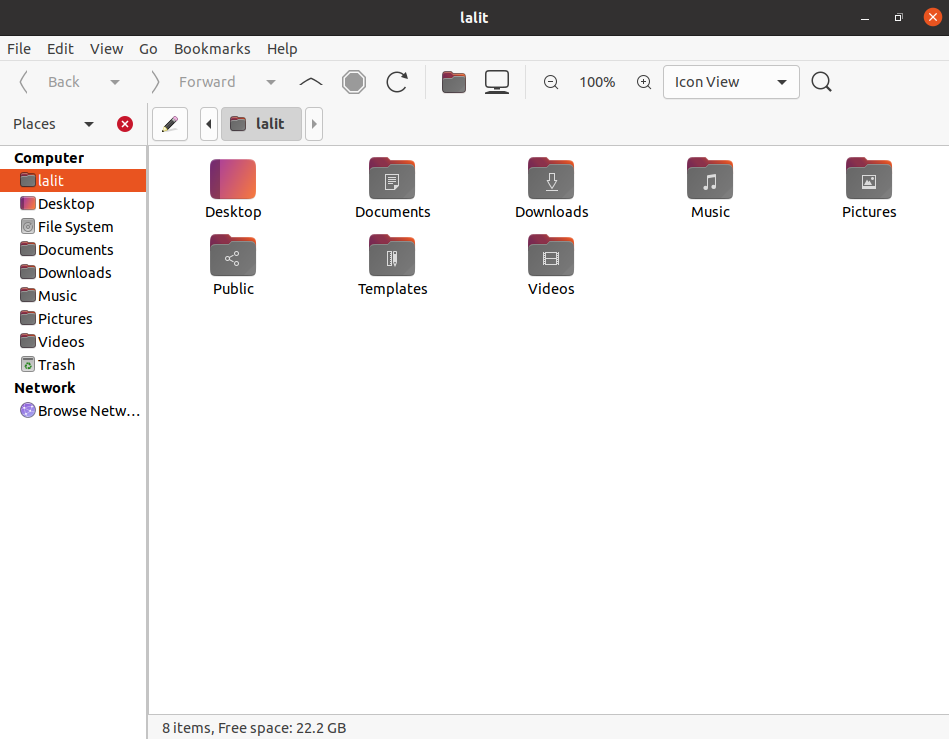Viewport: 949px width, 739px height.
Task: Select the Downloads folder icon
Action: pyautogui.click(x=551, y=188)
